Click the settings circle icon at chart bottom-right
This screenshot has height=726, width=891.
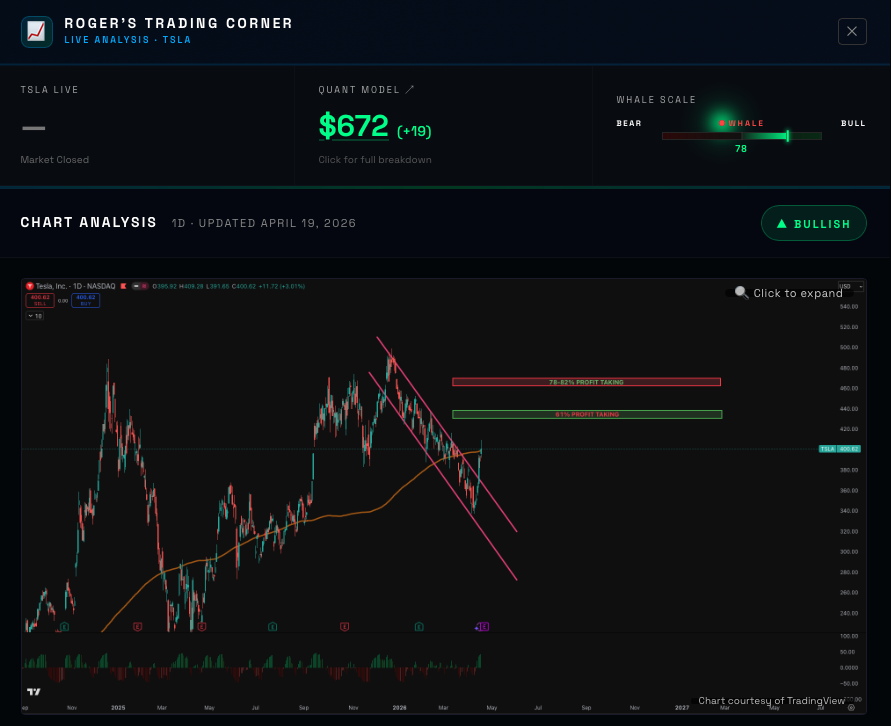(x=851, y=708)
